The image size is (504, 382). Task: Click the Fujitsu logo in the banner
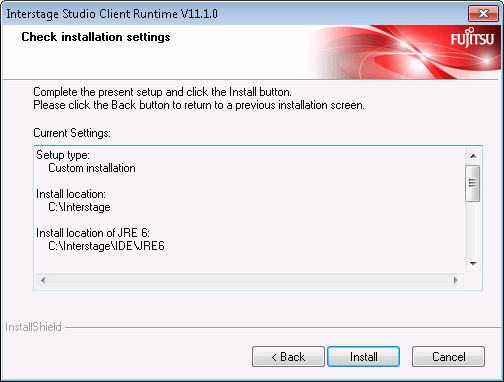[x=472, y=39]
